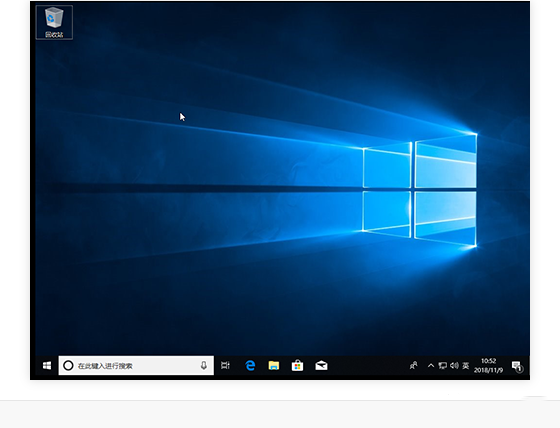Click the Cortana circle icon
This screenshot has width=560, height=428.
point(68,365)
